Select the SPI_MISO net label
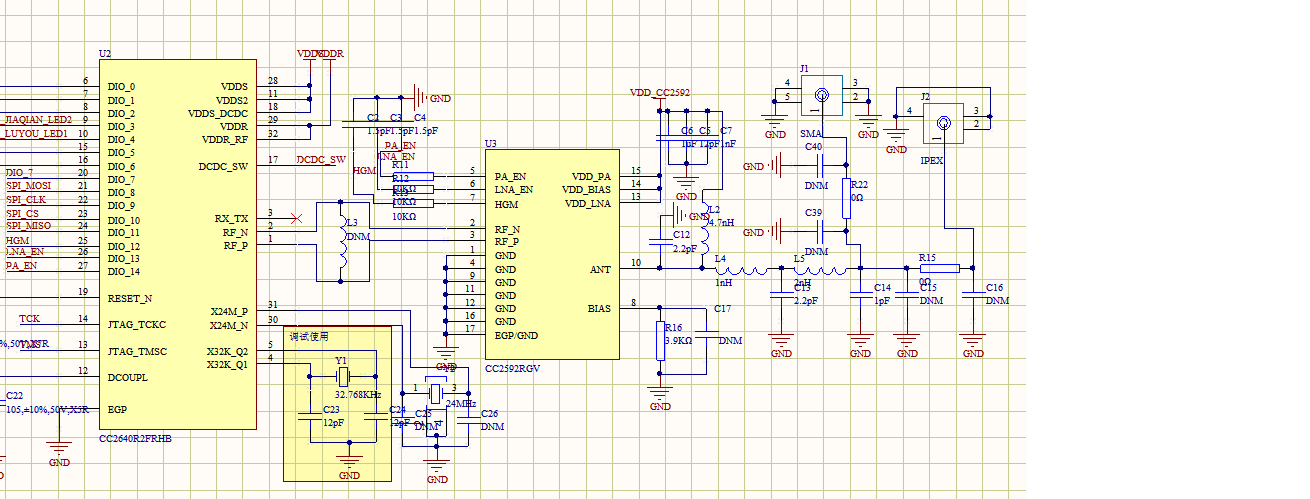Screen dimensions: 1310x499 tap(29, 225)
